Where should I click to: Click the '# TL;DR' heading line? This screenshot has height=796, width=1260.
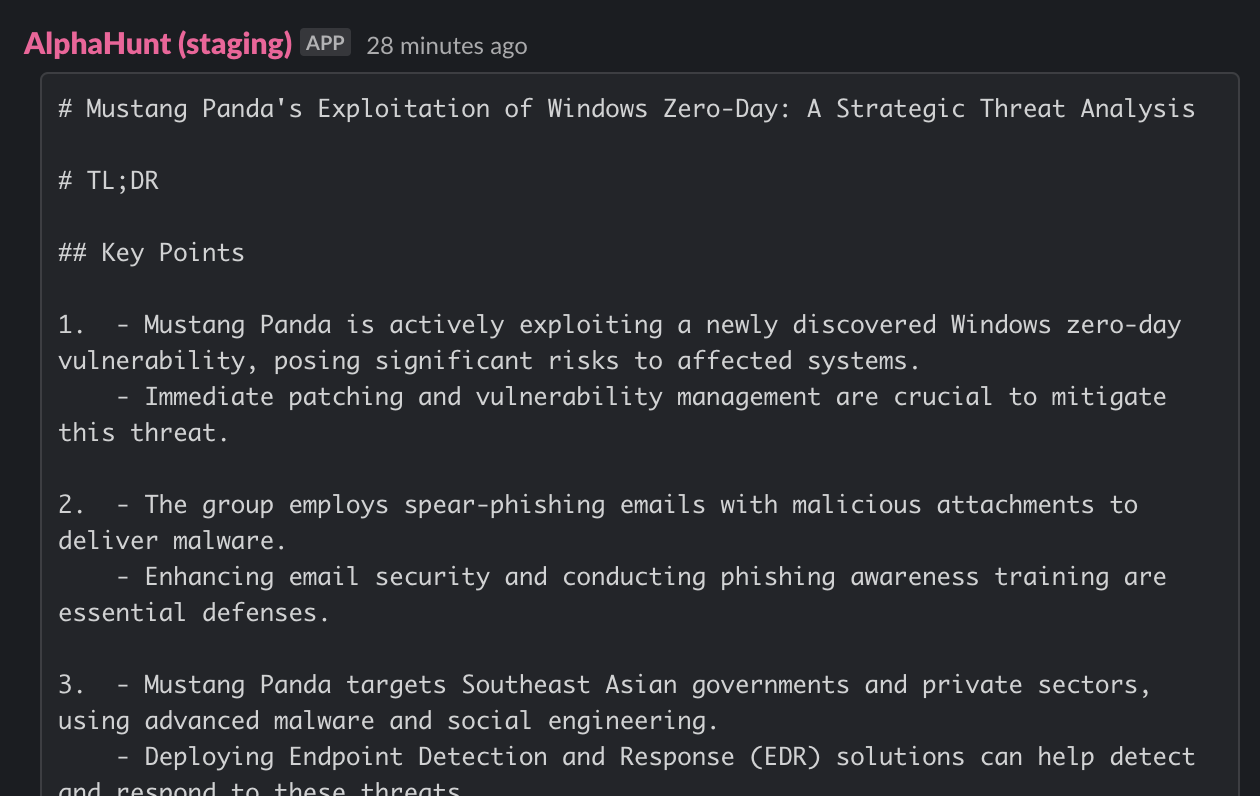[x=109, y=181]
